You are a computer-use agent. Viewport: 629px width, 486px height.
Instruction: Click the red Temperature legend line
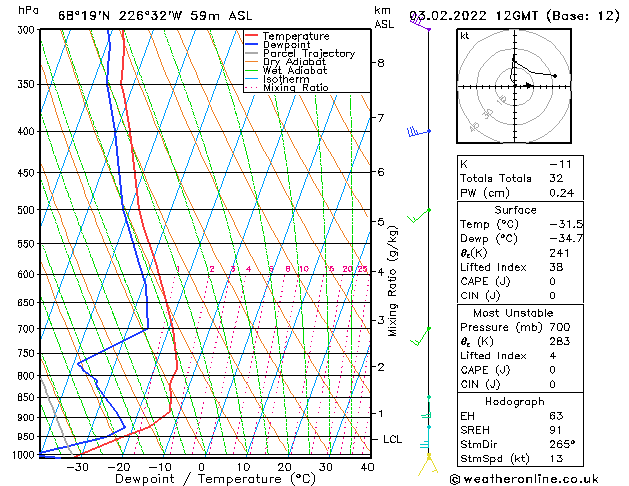click(252, 36)
